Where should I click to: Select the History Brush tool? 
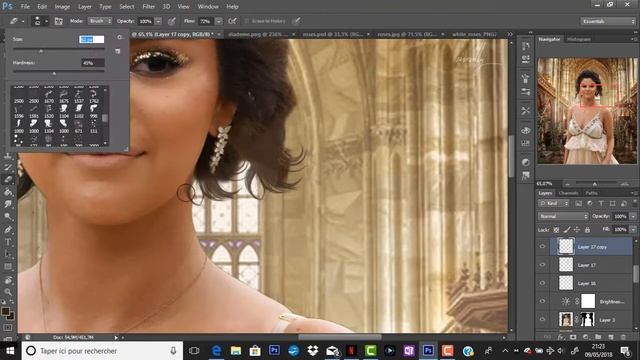(8, 167)
